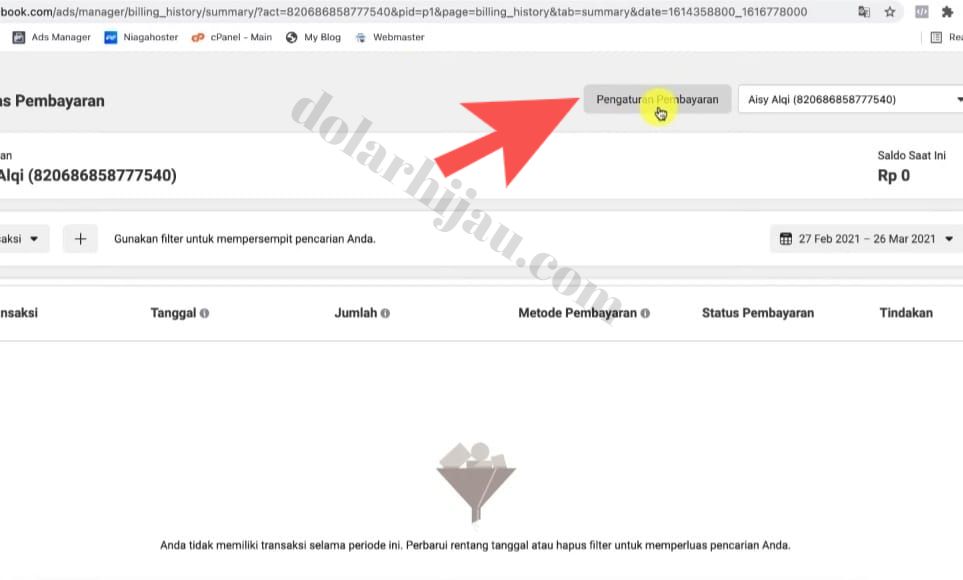Click the Jumlah info icon
963x580 pixels.
[385, 313]
